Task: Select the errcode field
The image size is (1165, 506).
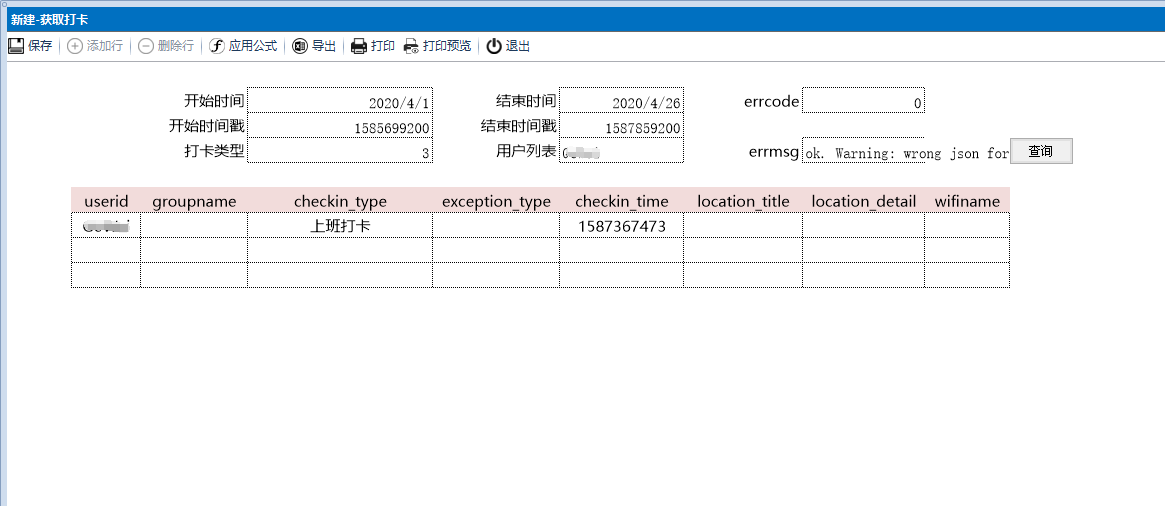Action: coord(863,102)
